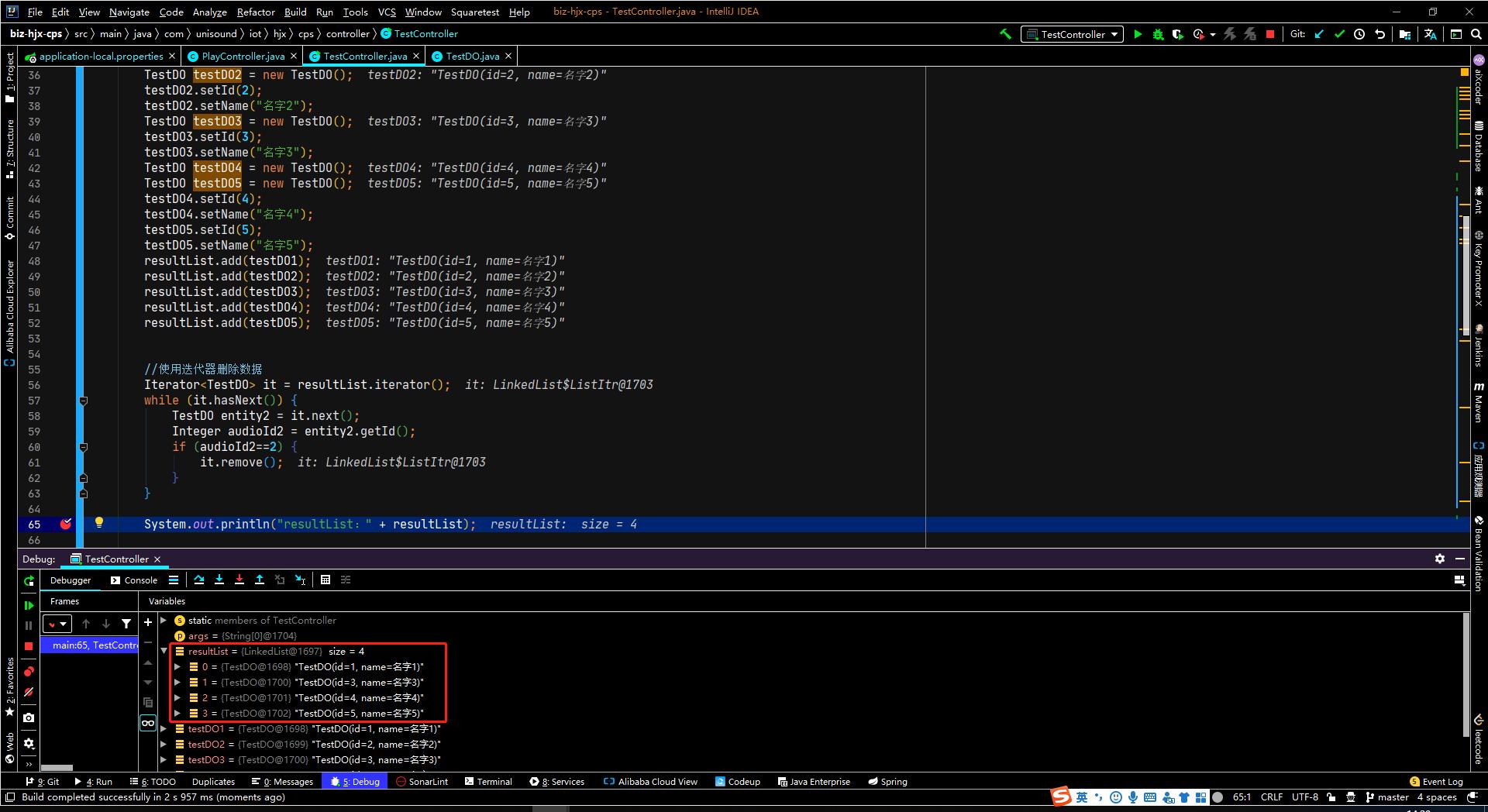Close the TestController debug tab
This screenshot has height=812, width=1488.
coord(157,559)
